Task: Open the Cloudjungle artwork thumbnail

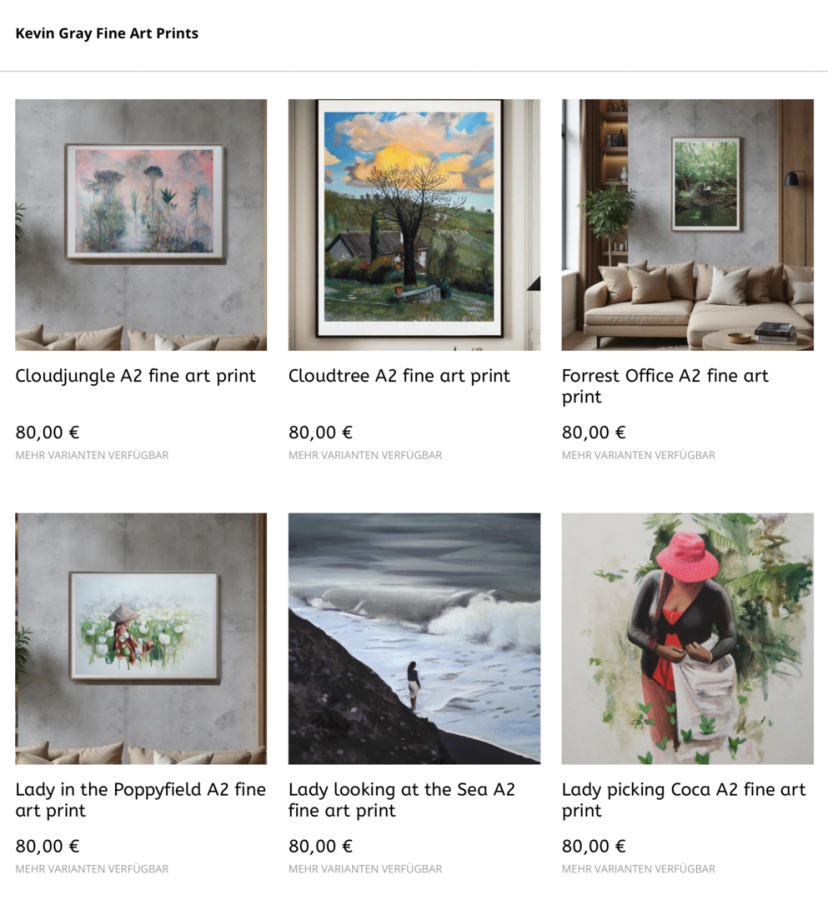Action: [x=141, y=224]
